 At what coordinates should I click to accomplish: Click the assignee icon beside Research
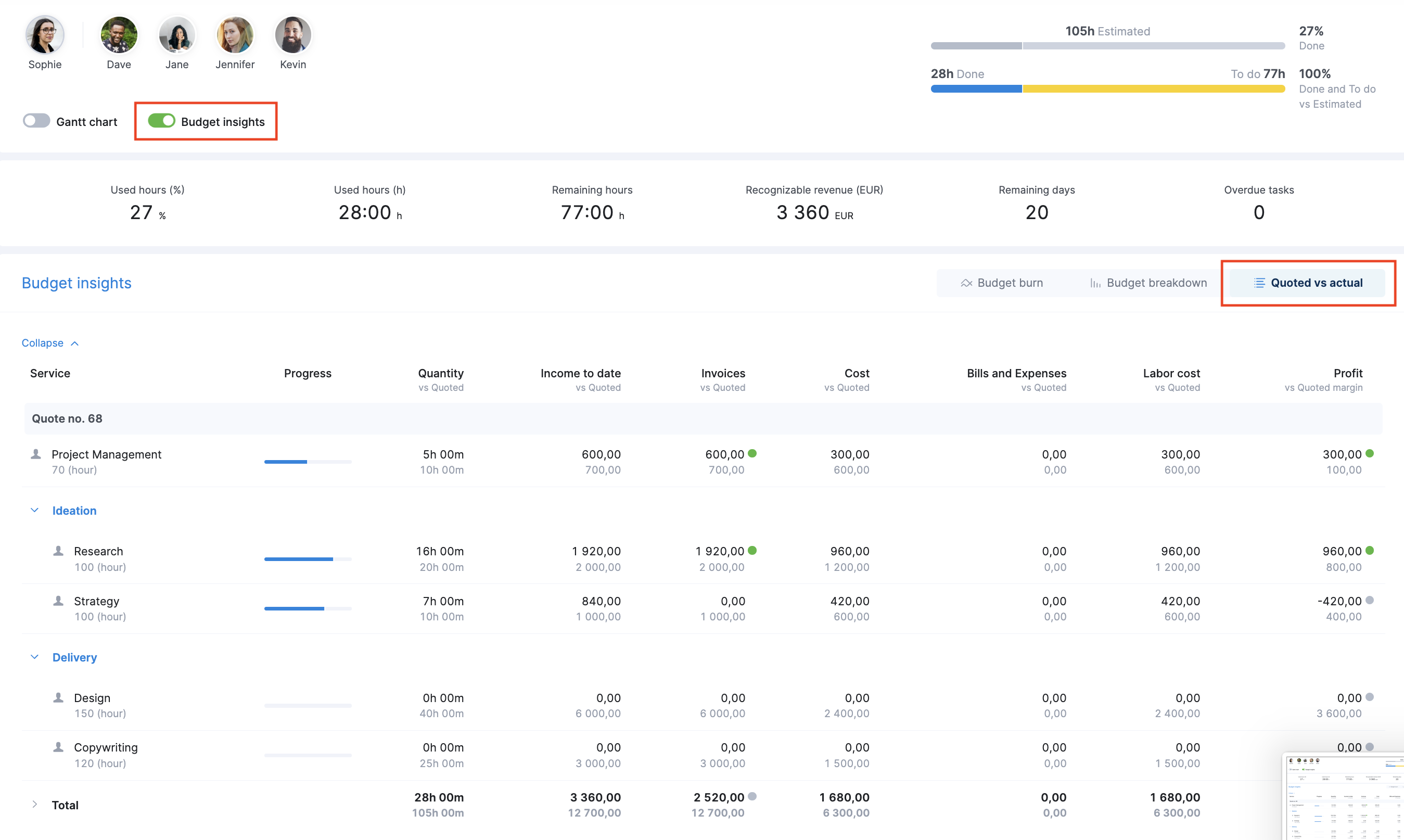click(x=58, y=550)
